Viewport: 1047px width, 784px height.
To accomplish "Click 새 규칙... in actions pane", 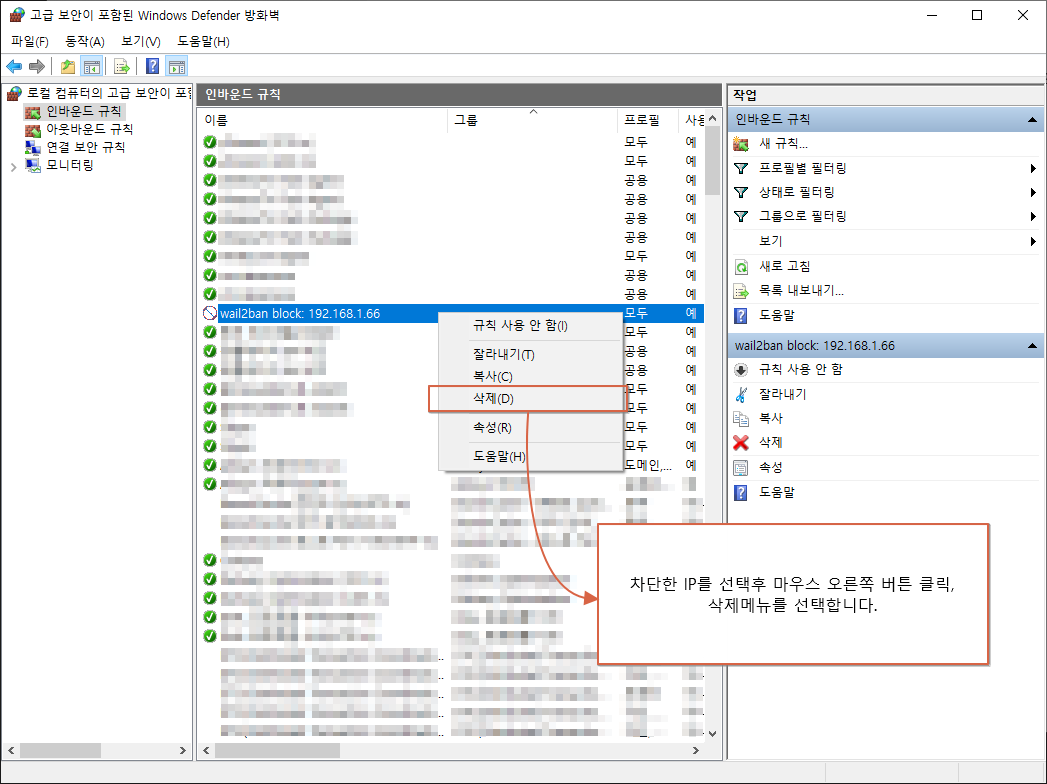I will tap(783, 144).
